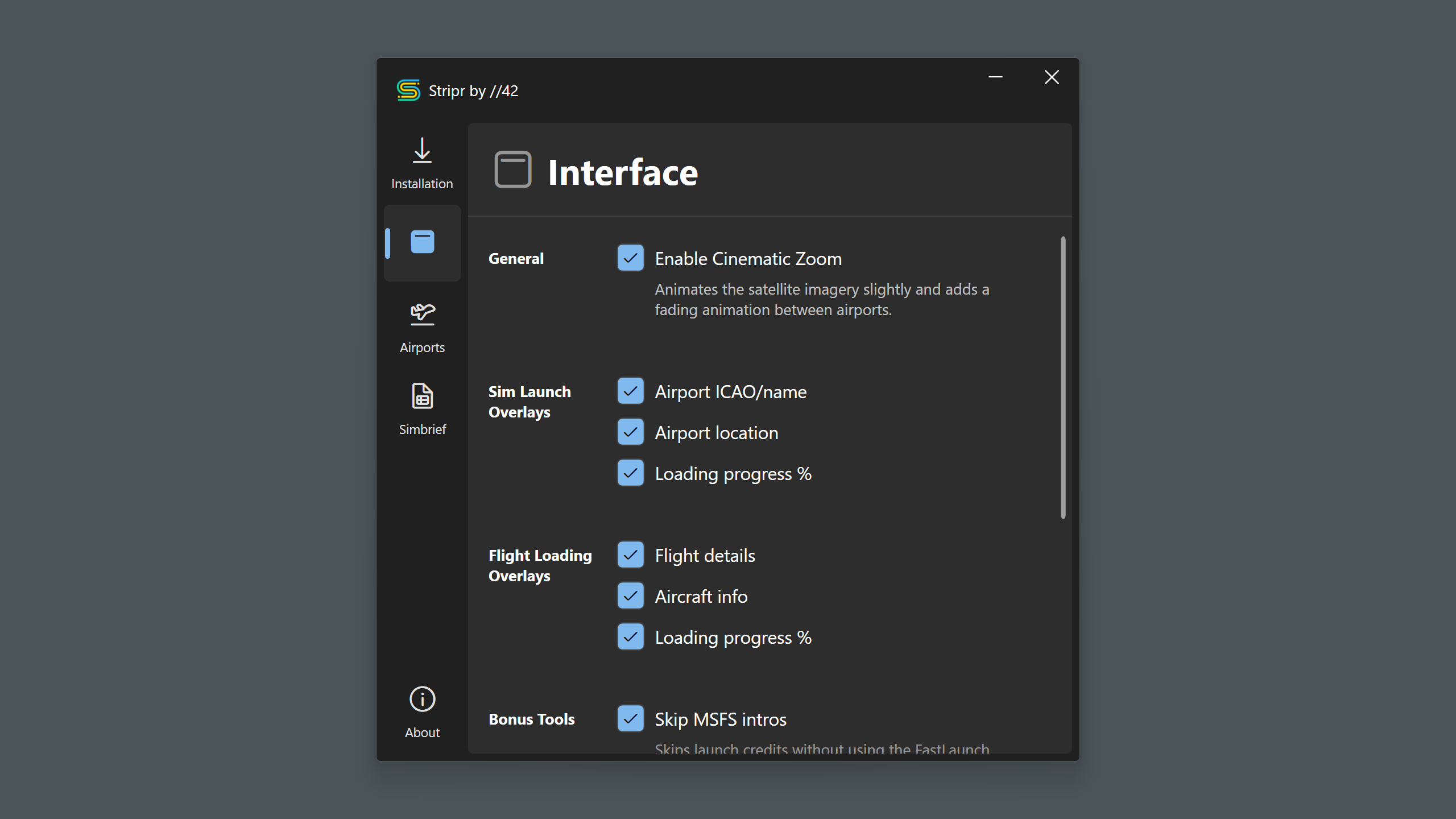
Task: Click the Interface header window icon
Action: (x=512, y=169)
